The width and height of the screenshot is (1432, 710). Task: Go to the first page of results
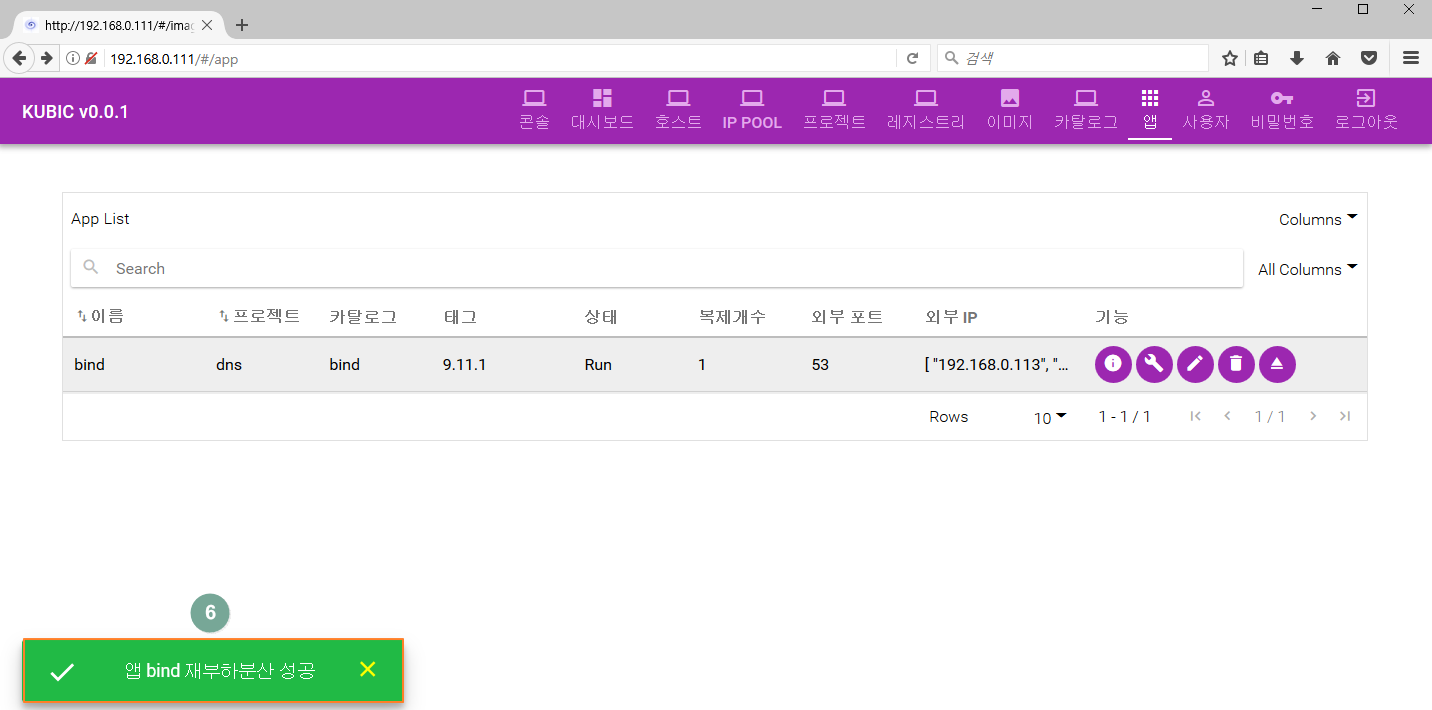1195,416
